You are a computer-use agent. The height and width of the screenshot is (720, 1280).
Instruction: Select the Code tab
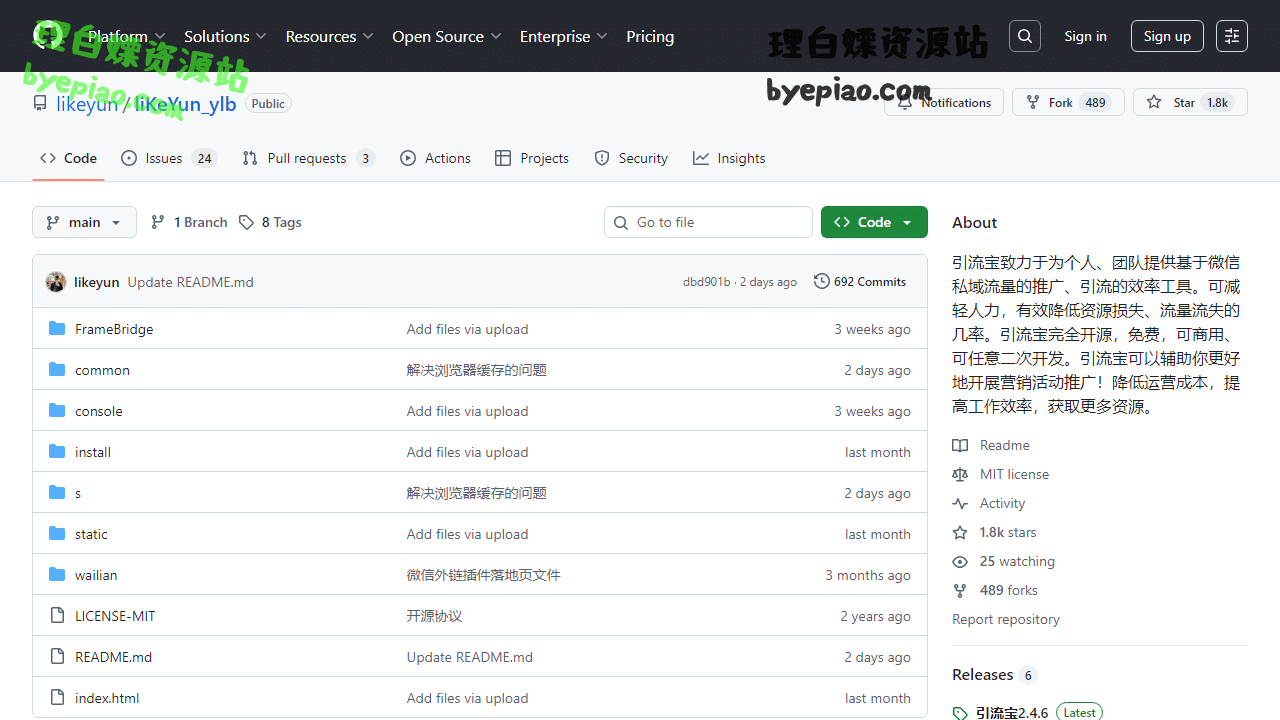pos(68,158)
